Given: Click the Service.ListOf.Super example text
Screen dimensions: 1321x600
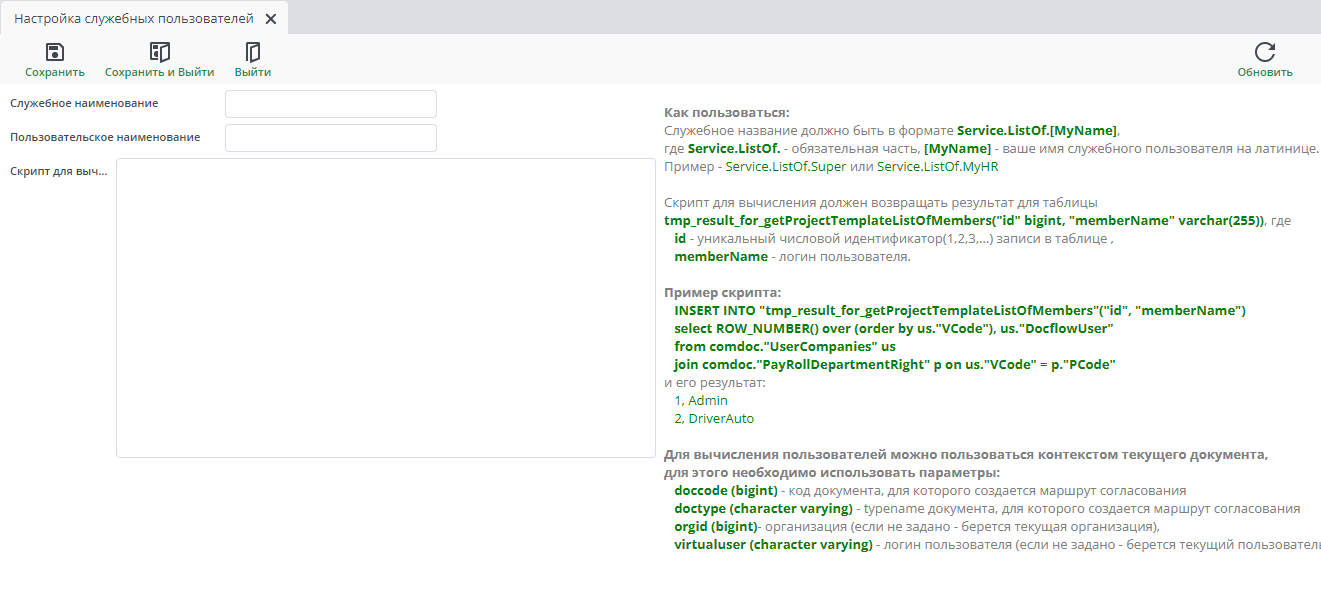Looking at the screenshot, I should click(x=786, y=167).
